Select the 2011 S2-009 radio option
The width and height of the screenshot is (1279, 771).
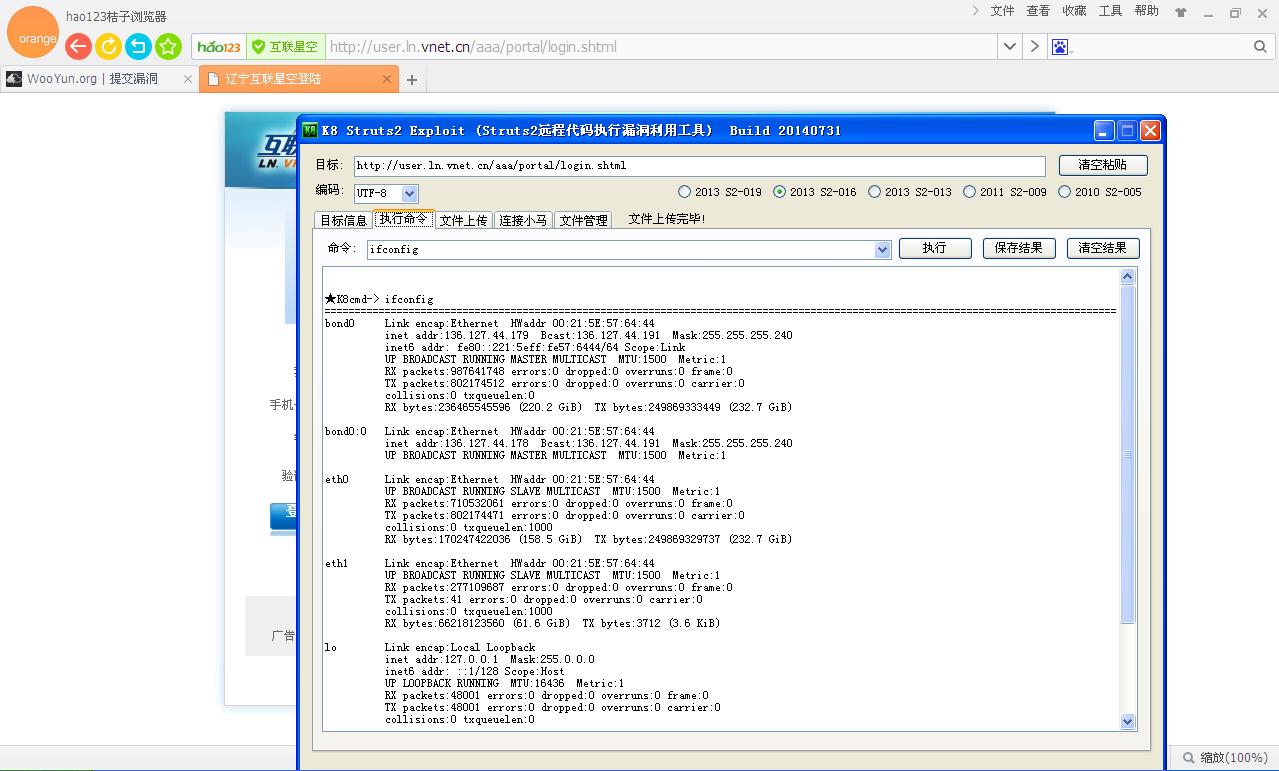(1004, 192)
